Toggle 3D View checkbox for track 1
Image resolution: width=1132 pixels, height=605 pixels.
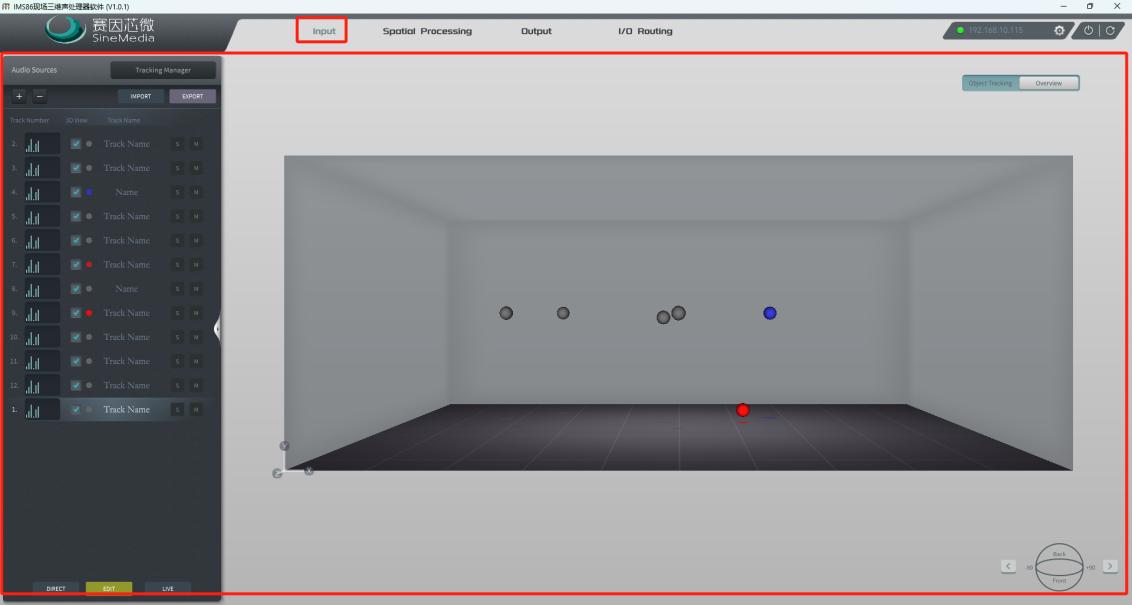(76, 409)
